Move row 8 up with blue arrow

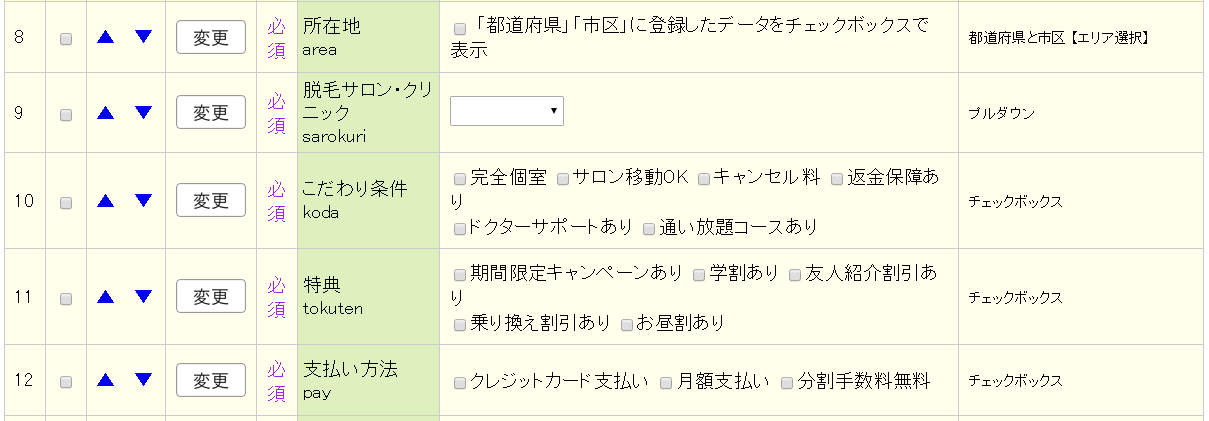[105, 37]
